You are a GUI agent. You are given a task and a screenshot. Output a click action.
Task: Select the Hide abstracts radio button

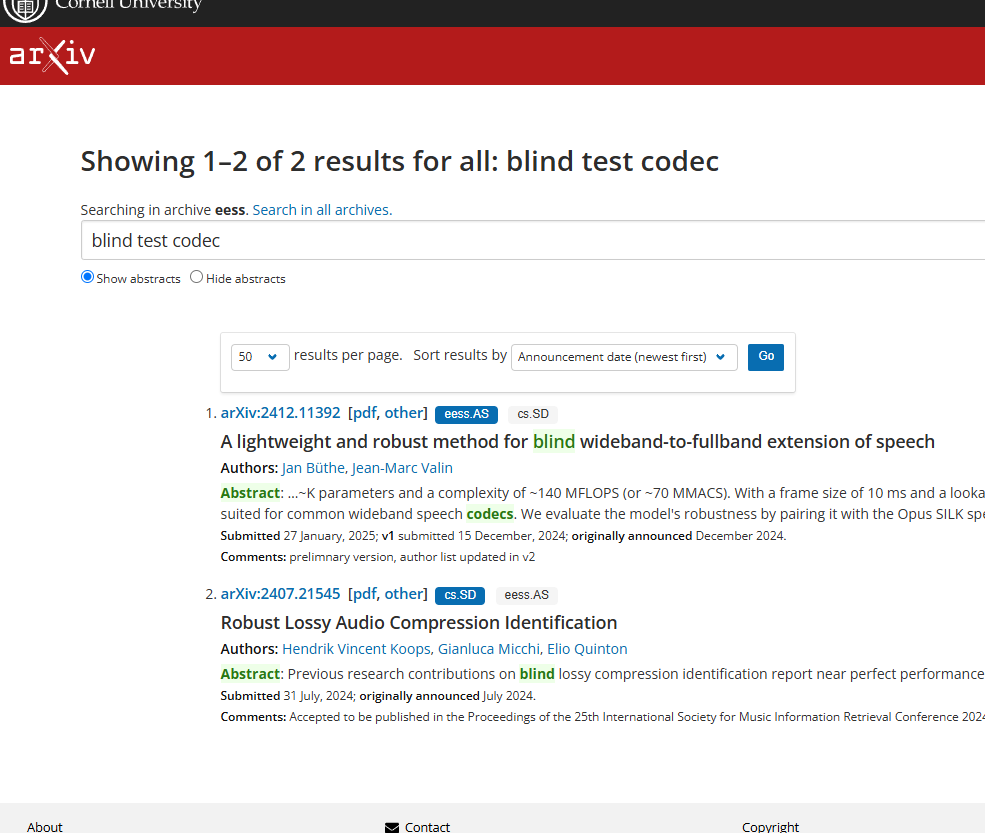pos(197,277)
